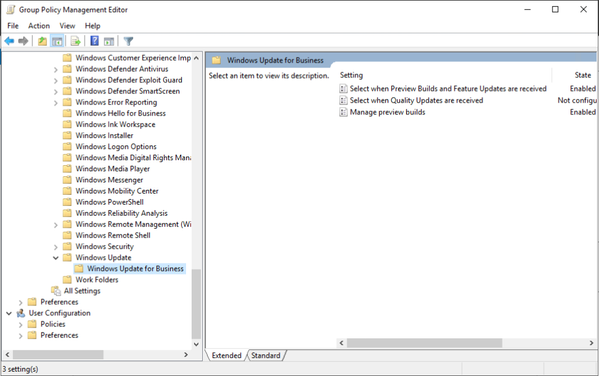Select the 'Manage preview builds' setting
This screenshot has width=599, height=376.
click(387, 112)
